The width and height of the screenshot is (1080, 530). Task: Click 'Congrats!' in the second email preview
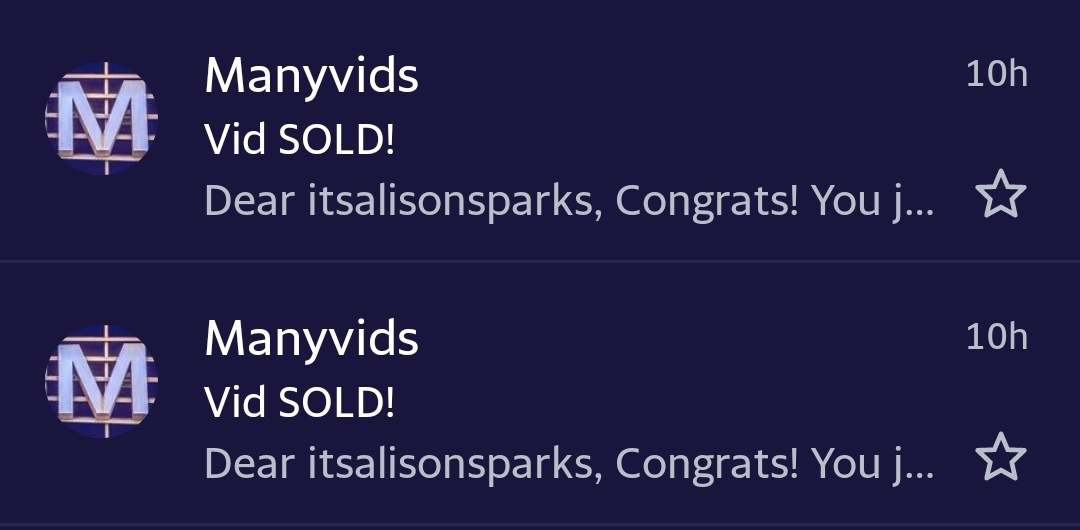tap(707, 463)
